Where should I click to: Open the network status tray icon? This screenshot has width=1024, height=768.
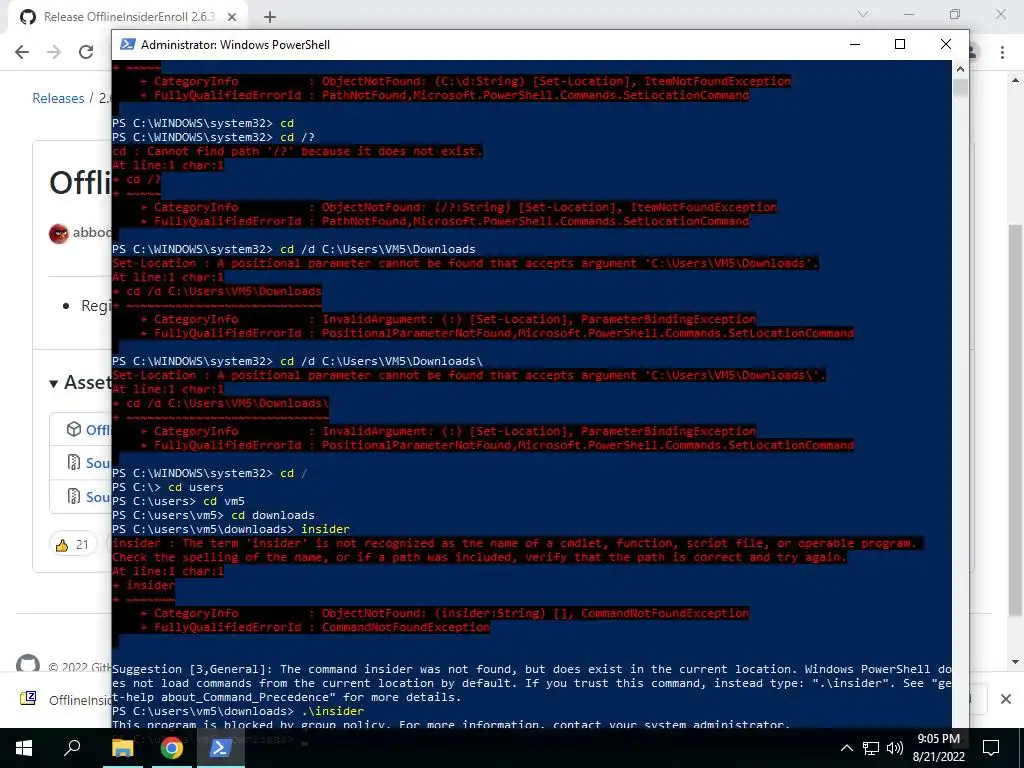[871, 748]
